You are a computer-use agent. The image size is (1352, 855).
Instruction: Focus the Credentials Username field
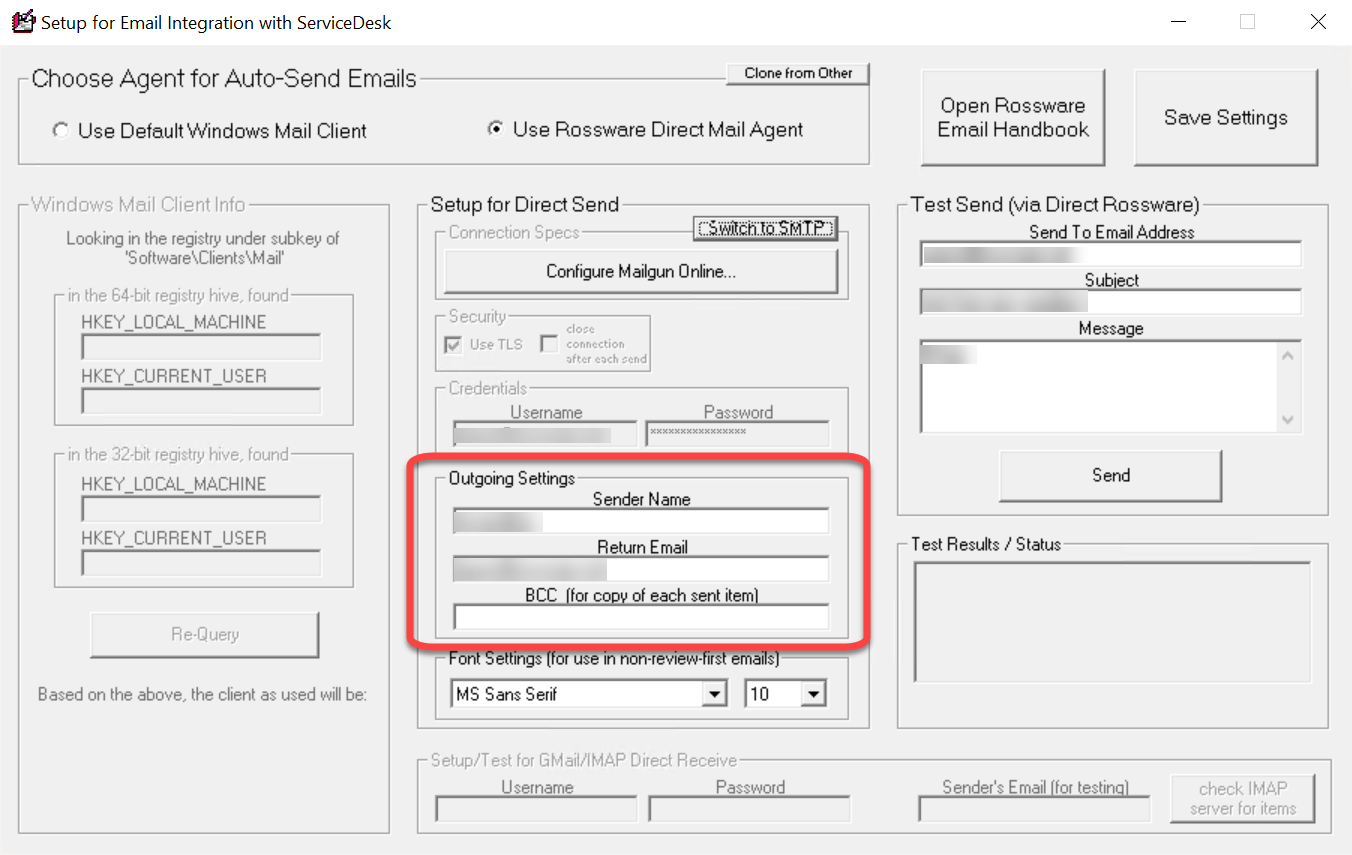pos(545,434)
